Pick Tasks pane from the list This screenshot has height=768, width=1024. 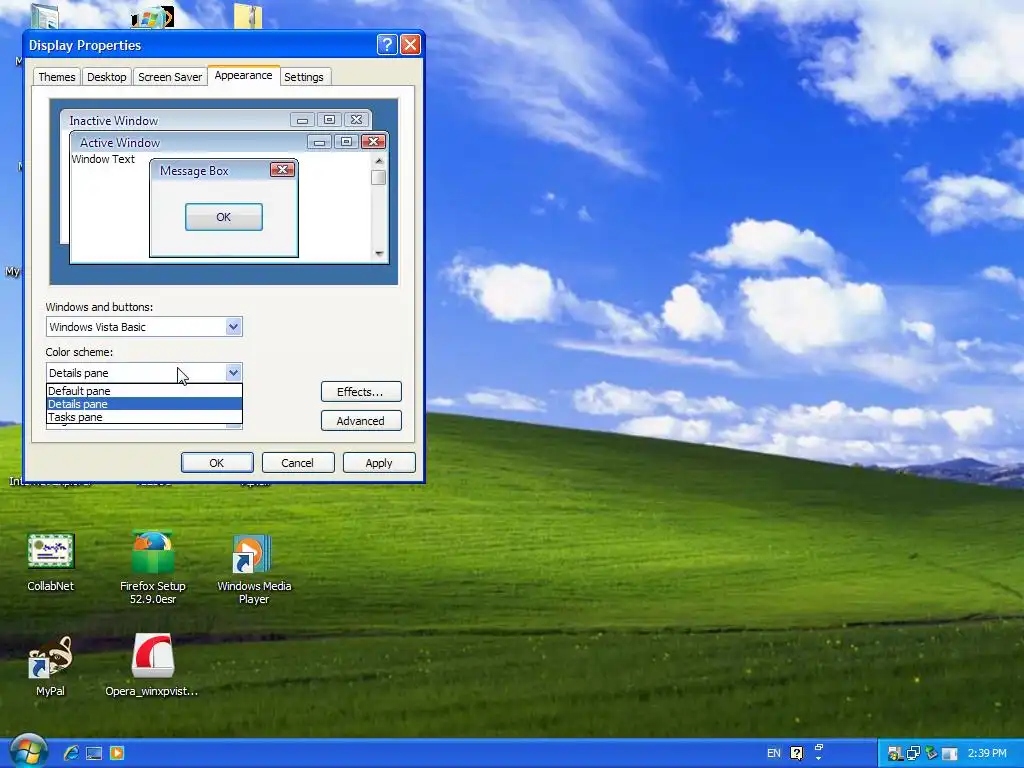pyautogui.click(x=144, y=417)
